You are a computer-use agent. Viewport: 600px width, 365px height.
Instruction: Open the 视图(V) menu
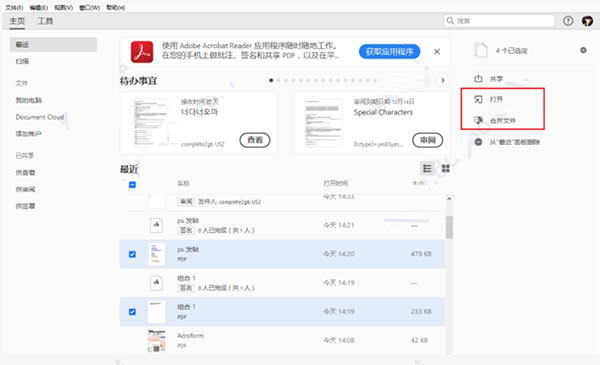63,7
